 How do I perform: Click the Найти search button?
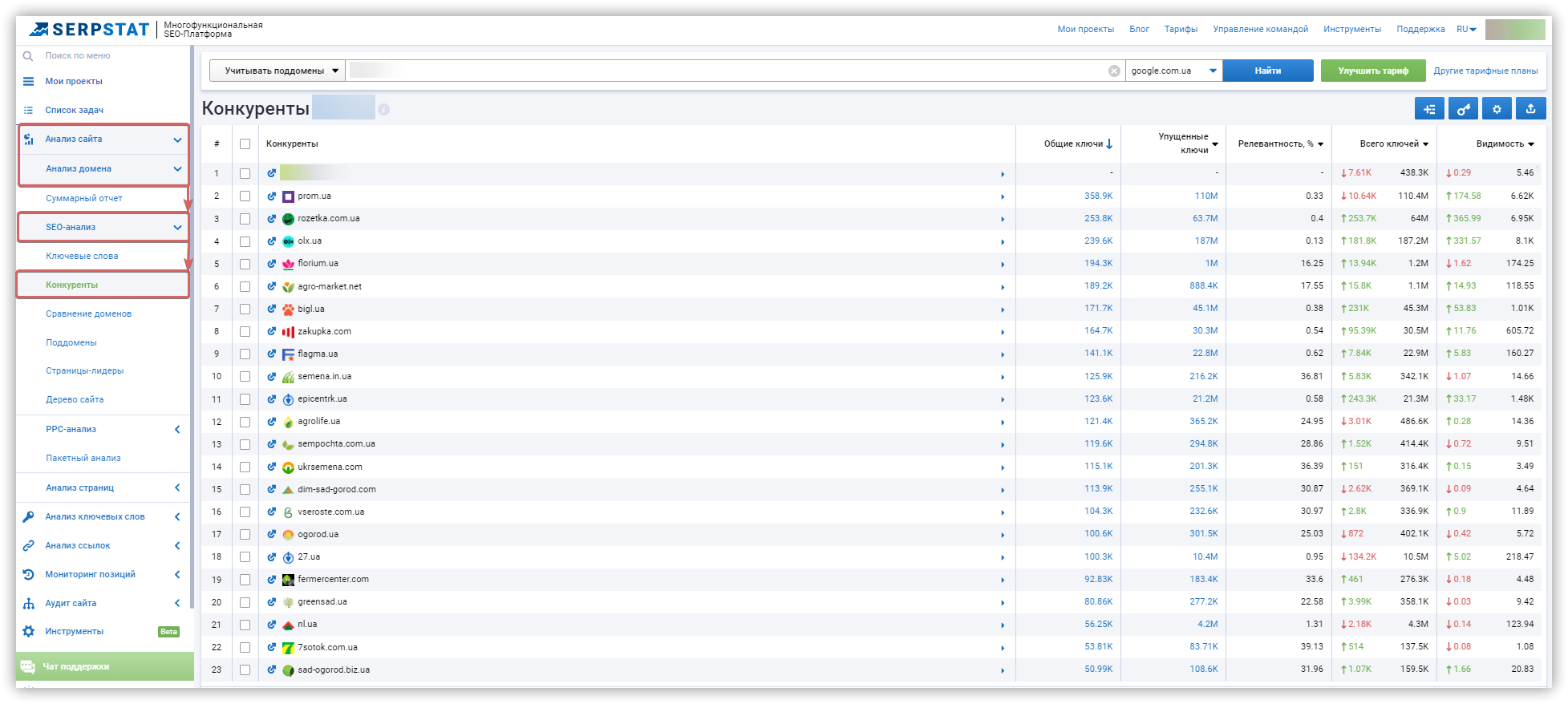(1268, 71)
